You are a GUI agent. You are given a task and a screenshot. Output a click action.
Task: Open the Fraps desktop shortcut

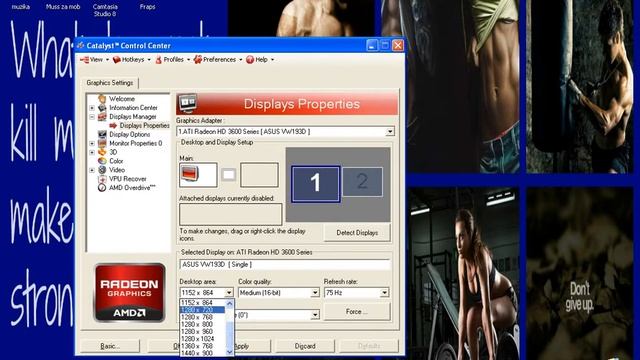coord(147,7)
